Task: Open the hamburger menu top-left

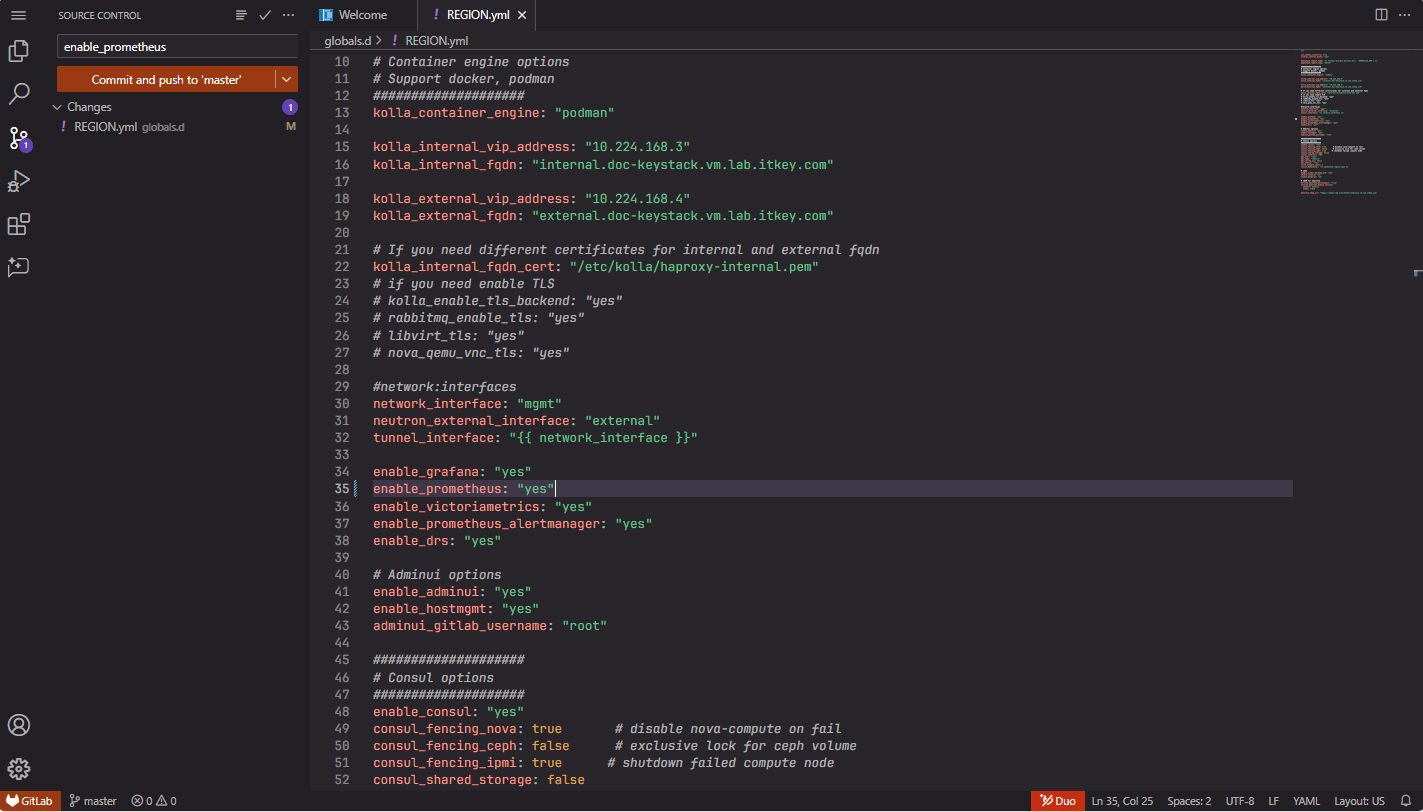Action: pyautogui.click(x=18, y=15)
